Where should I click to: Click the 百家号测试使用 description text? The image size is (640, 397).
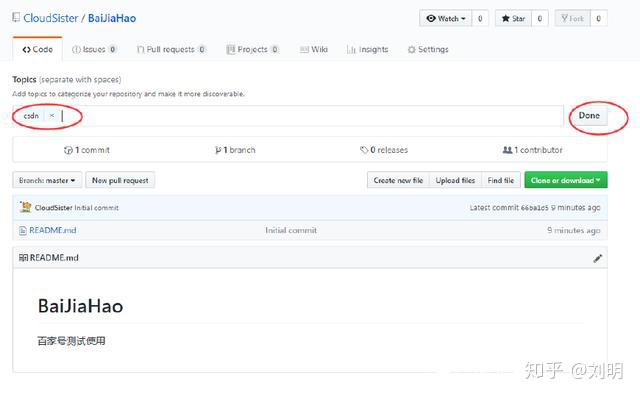pyautogui.click(x=71, y=341)
